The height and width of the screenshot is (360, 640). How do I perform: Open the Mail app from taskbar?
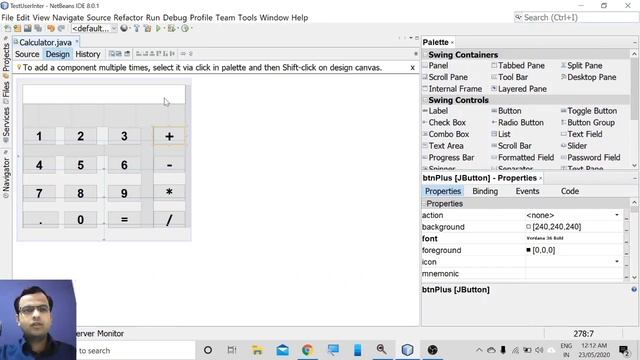[x=282, y=350]
